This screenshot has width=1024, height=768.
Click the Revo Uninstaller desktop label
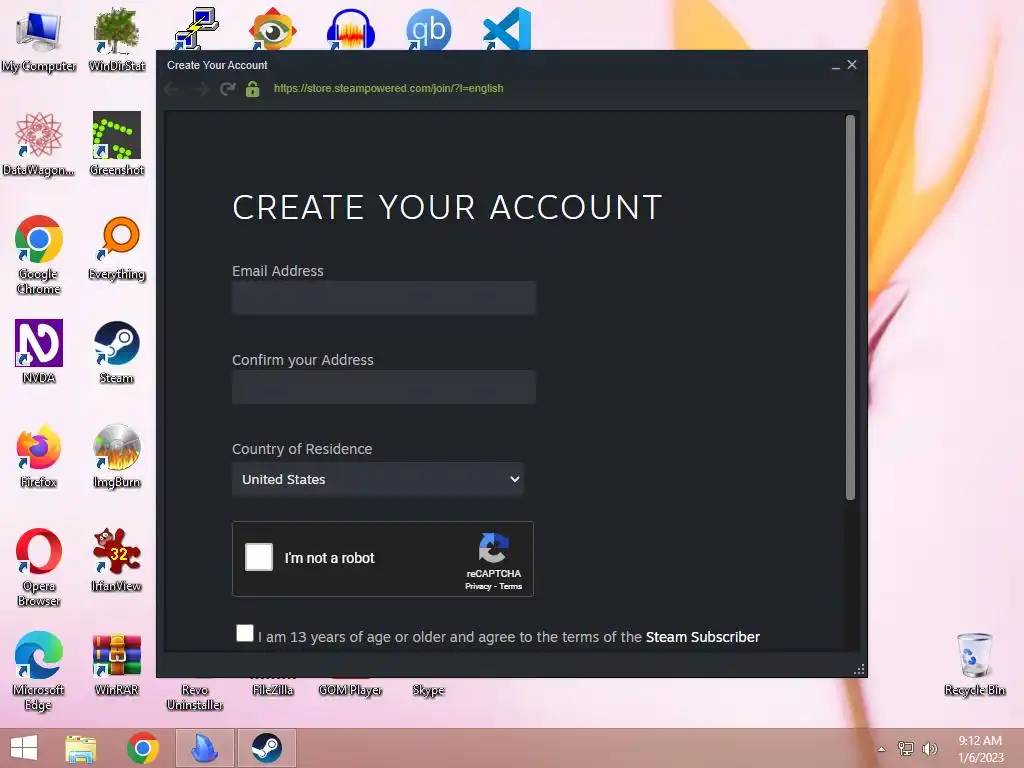(x=195, y=697)
